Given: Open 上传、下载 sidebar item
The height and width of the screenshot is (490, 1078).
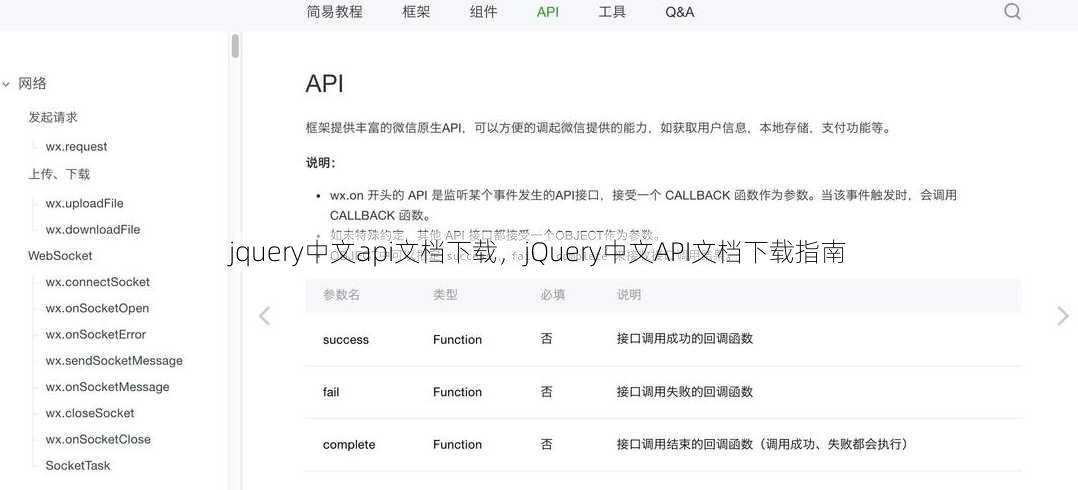Looking at the screenshot, I should [59, 174].
